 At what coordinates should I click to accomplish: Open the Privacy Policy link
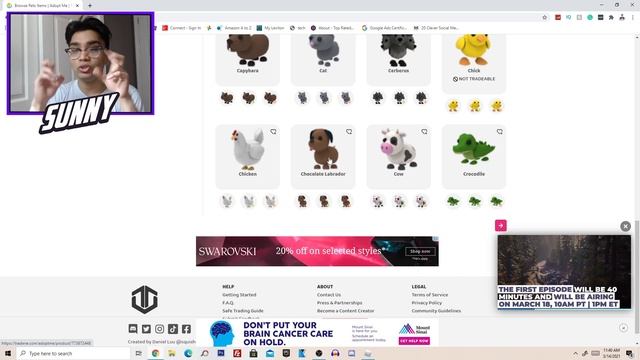coord(427,303)
